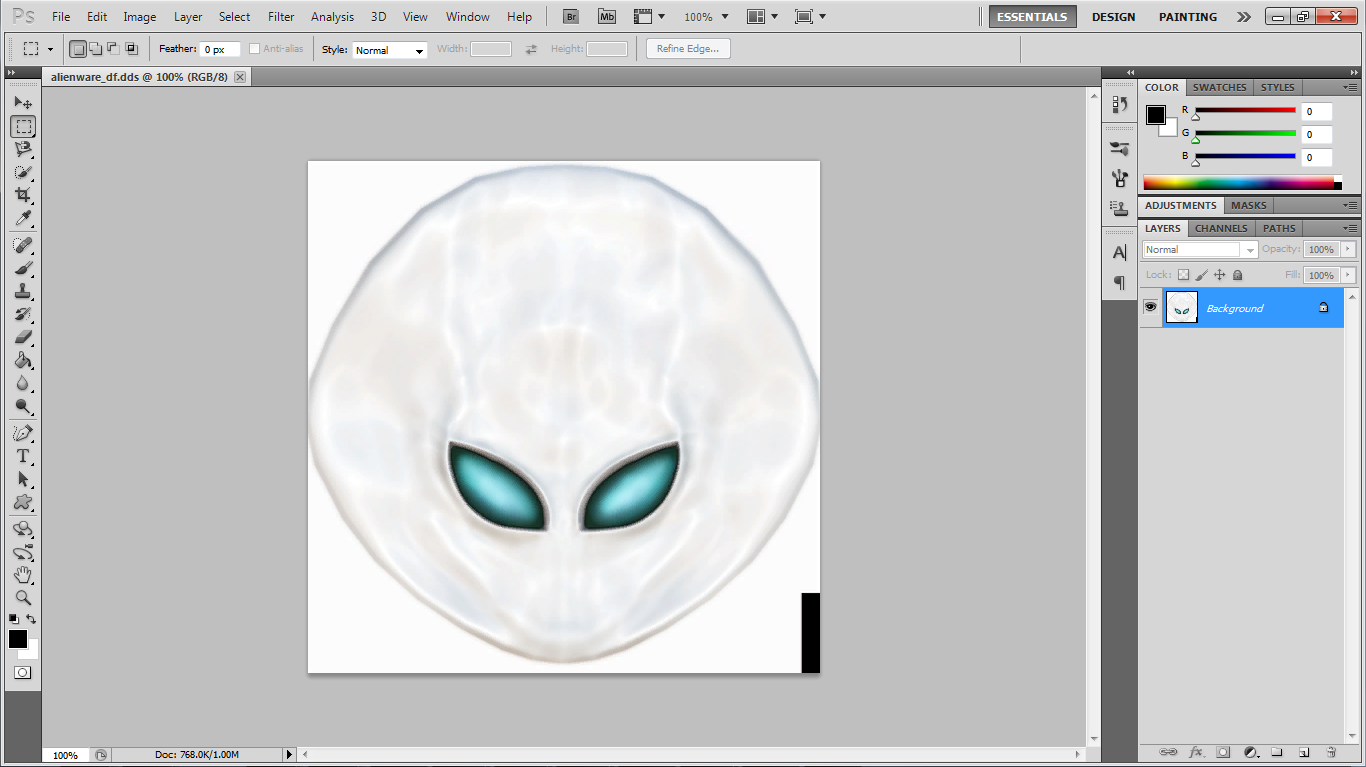Open the Filter menu
The width and height of the screenshot is (1366, 767).
tap(281, 17)
